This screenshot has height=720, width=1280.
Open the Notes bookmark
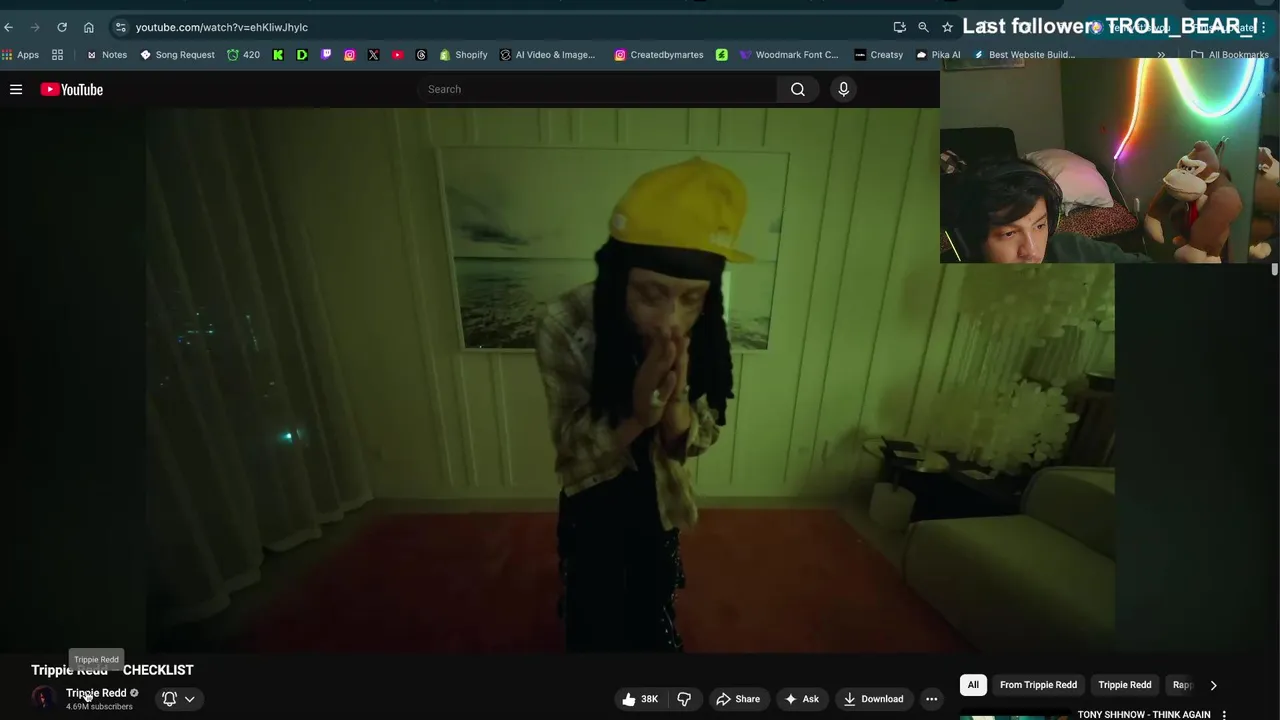point(107,55)
